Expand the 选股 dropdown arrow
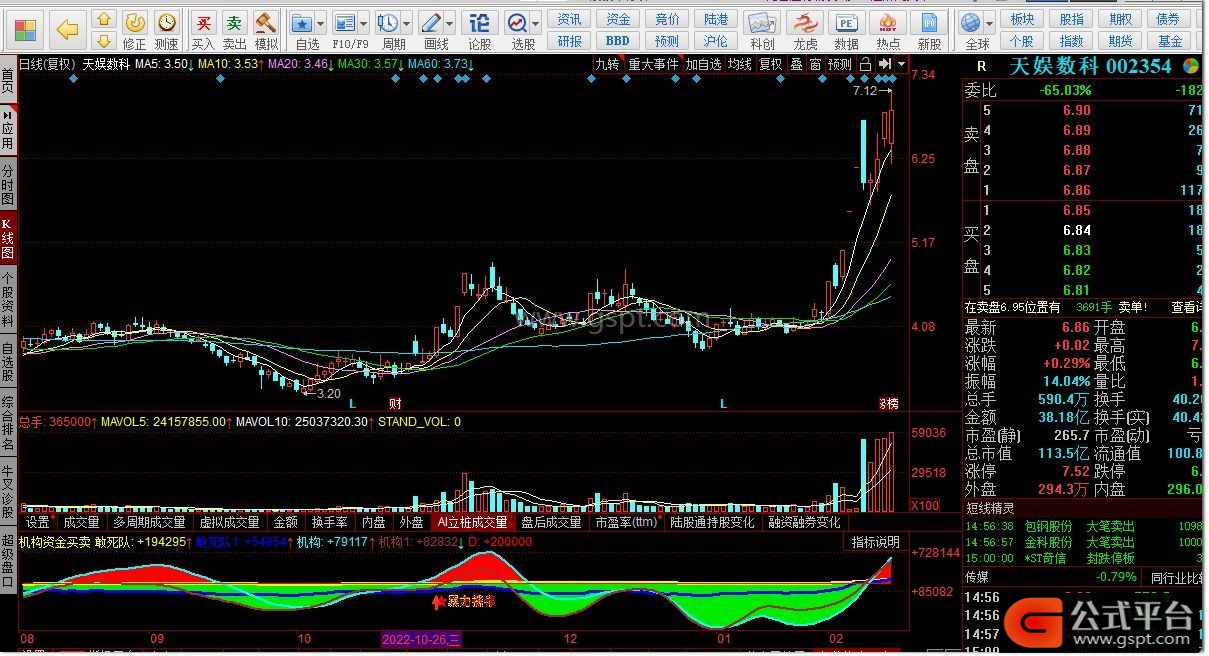 (x=536, y=23)
